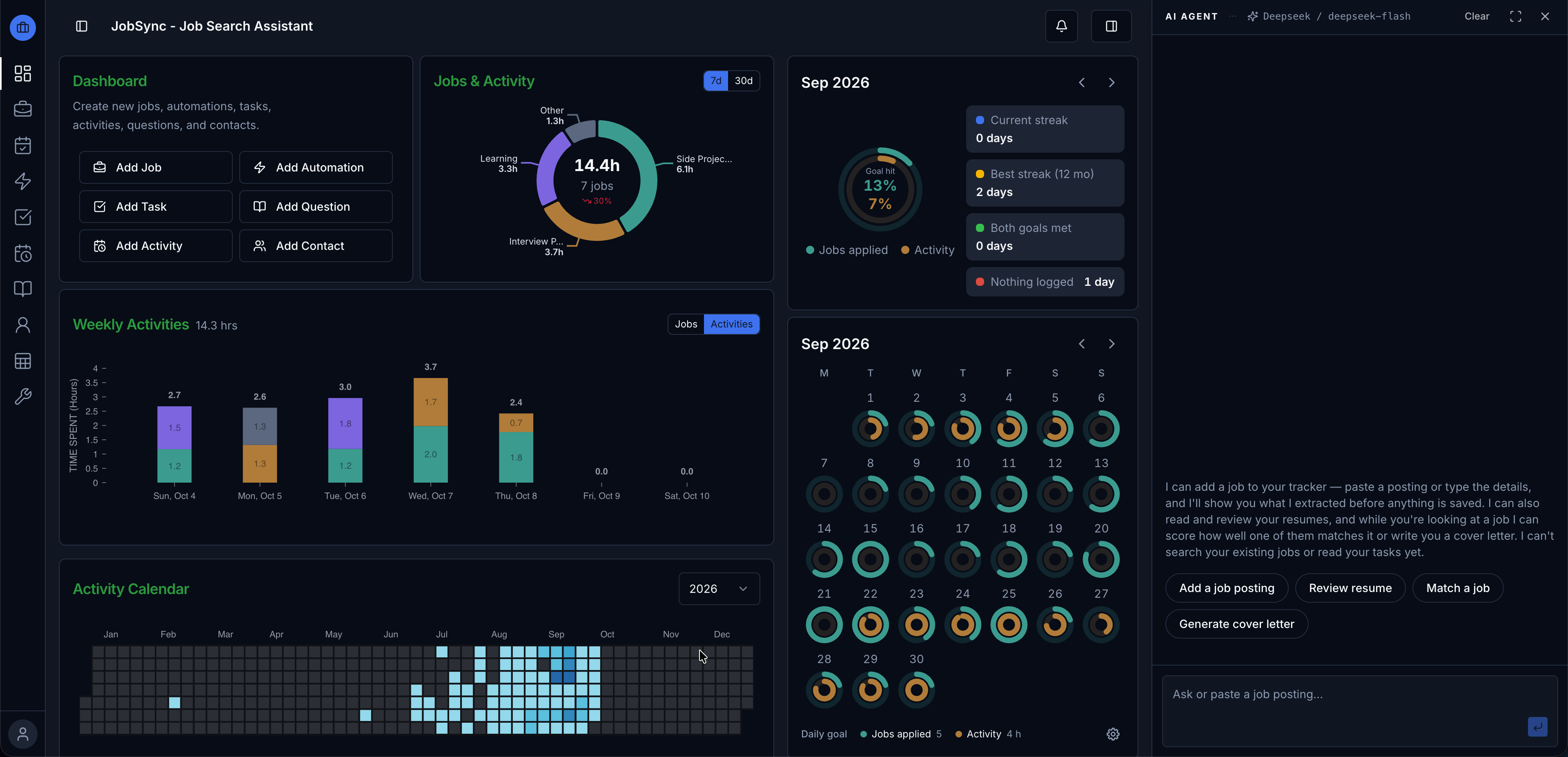This screenshot has width=1568, height=757.
Task: Open daily goal settings gear
Action: click(1113, 734)
